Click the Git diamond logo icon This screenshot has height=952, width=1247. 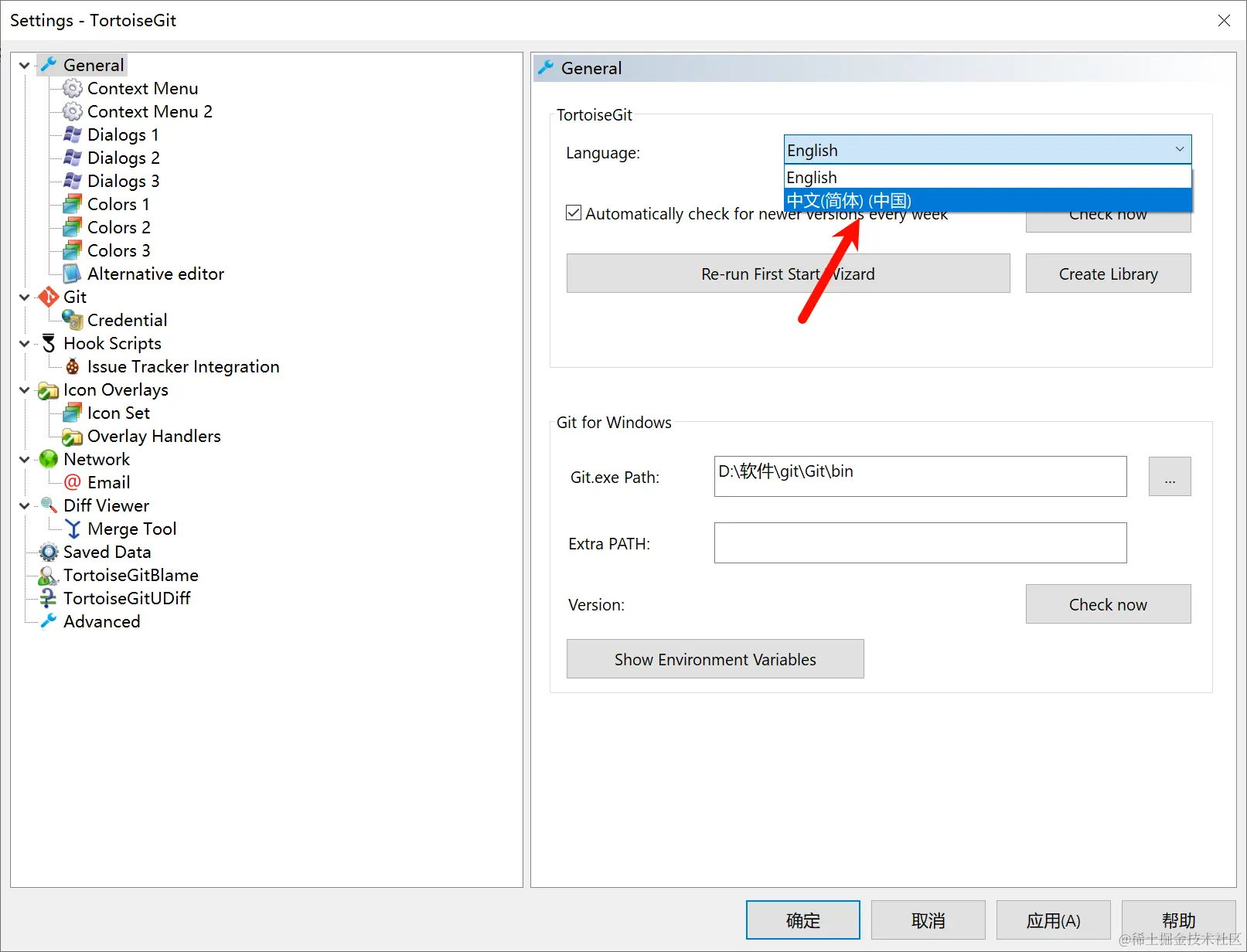49,297
